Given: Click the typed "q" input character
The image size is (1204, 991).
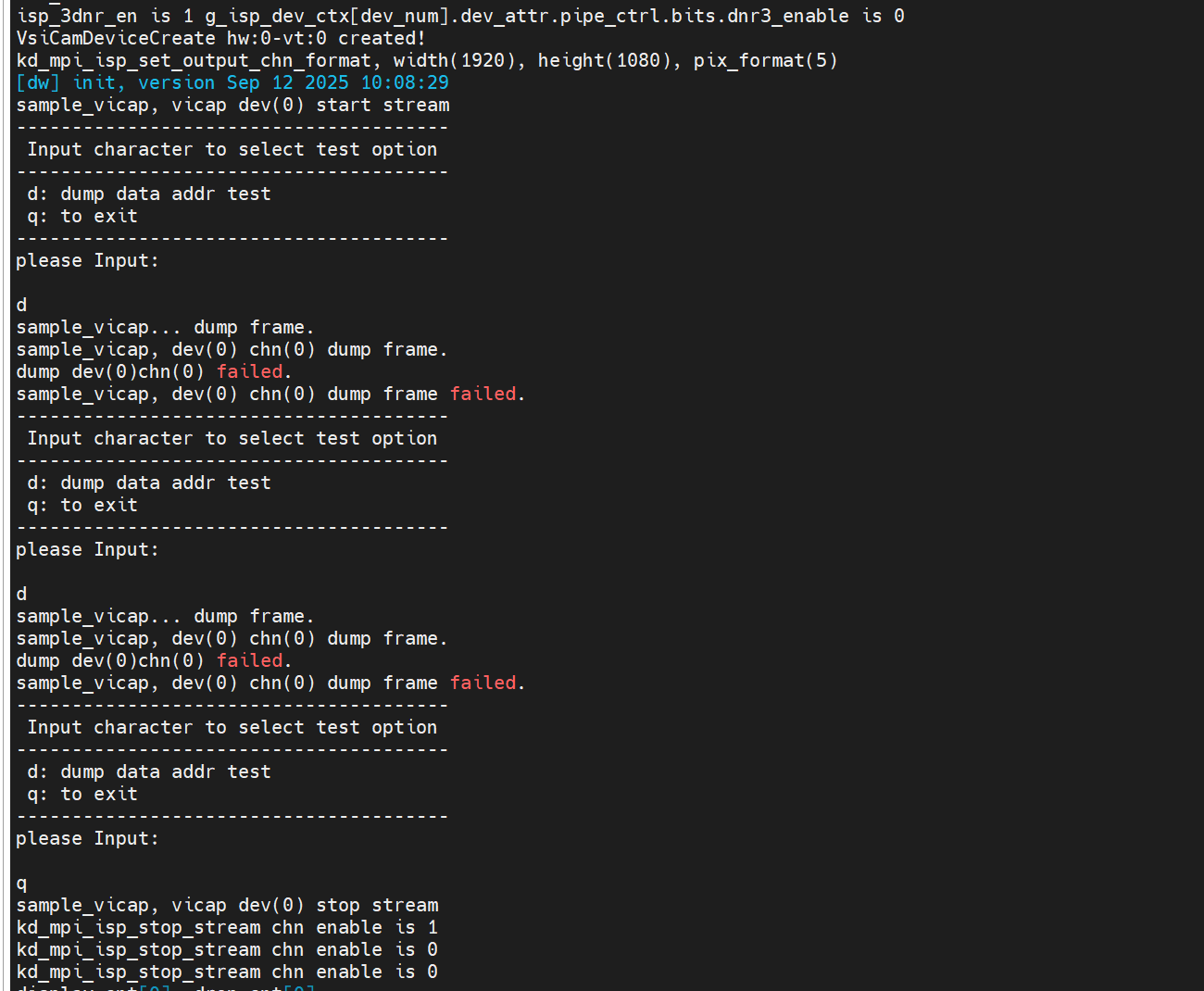Looking at the screenshot, I should tap(21, 883).
